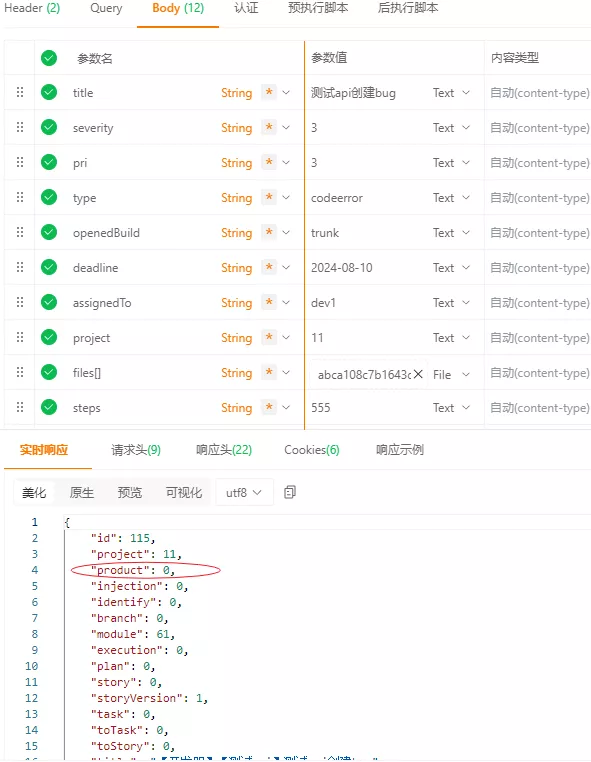
Task: Click the drag handle next to openedBuild
Action: (x=20, y=232)
